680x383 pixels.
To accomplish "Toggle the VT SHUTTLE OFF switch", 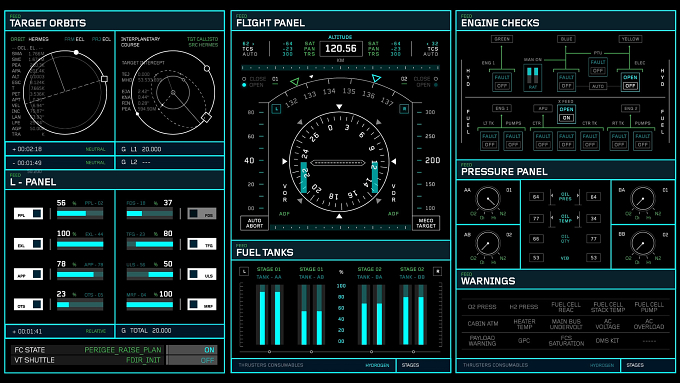I will pyautogui.click(x=192, y=360).
